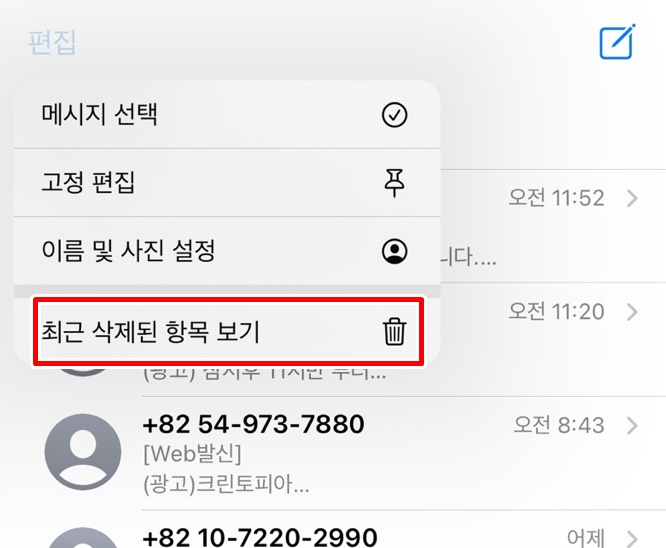Click the person circle icon in the menu
Image resolution: width=666 pixels, height=548 pixels.
(x=394, y=251)
